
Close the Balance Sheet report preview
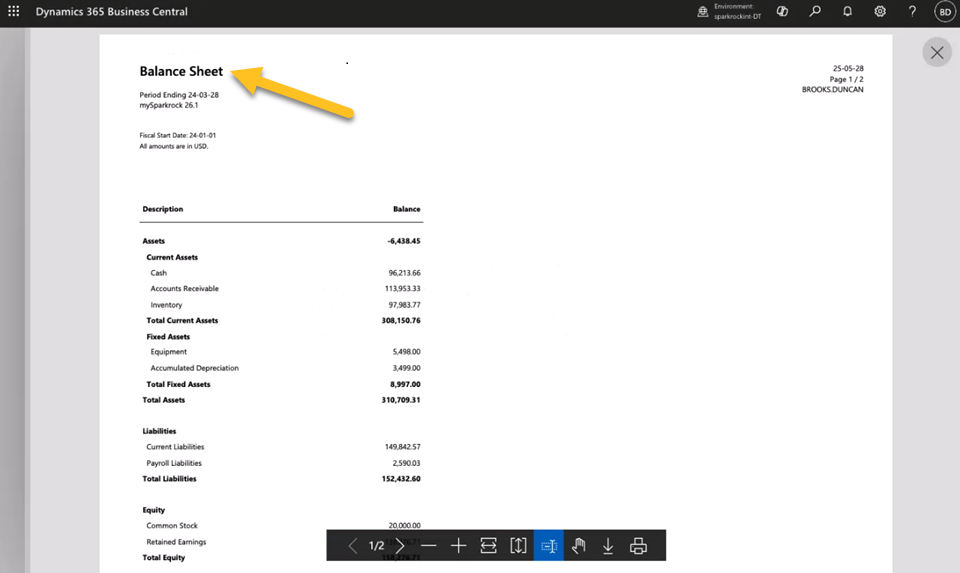[x=936, y=53]
